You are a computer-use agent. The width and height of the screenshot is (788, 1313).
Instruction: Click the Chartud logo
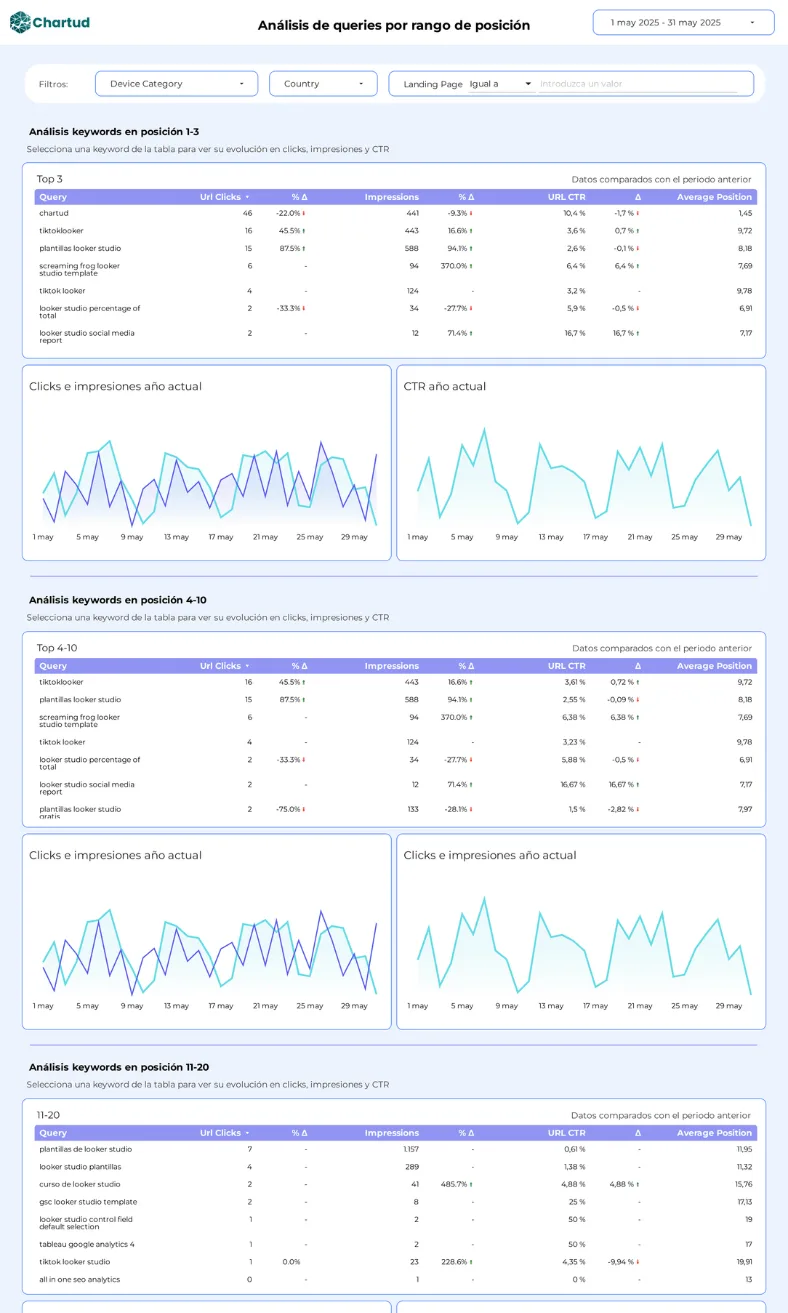[49, 22]
